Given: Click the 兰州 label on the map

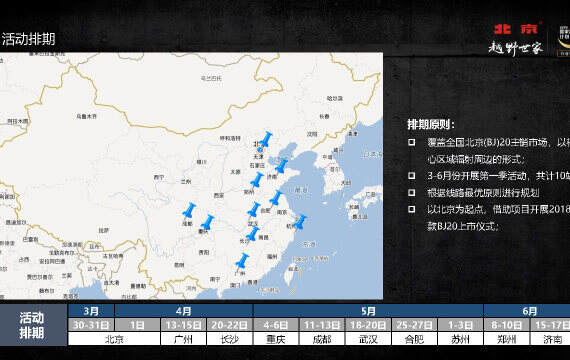Looking at the screenshot, I should tap(186, 181).
